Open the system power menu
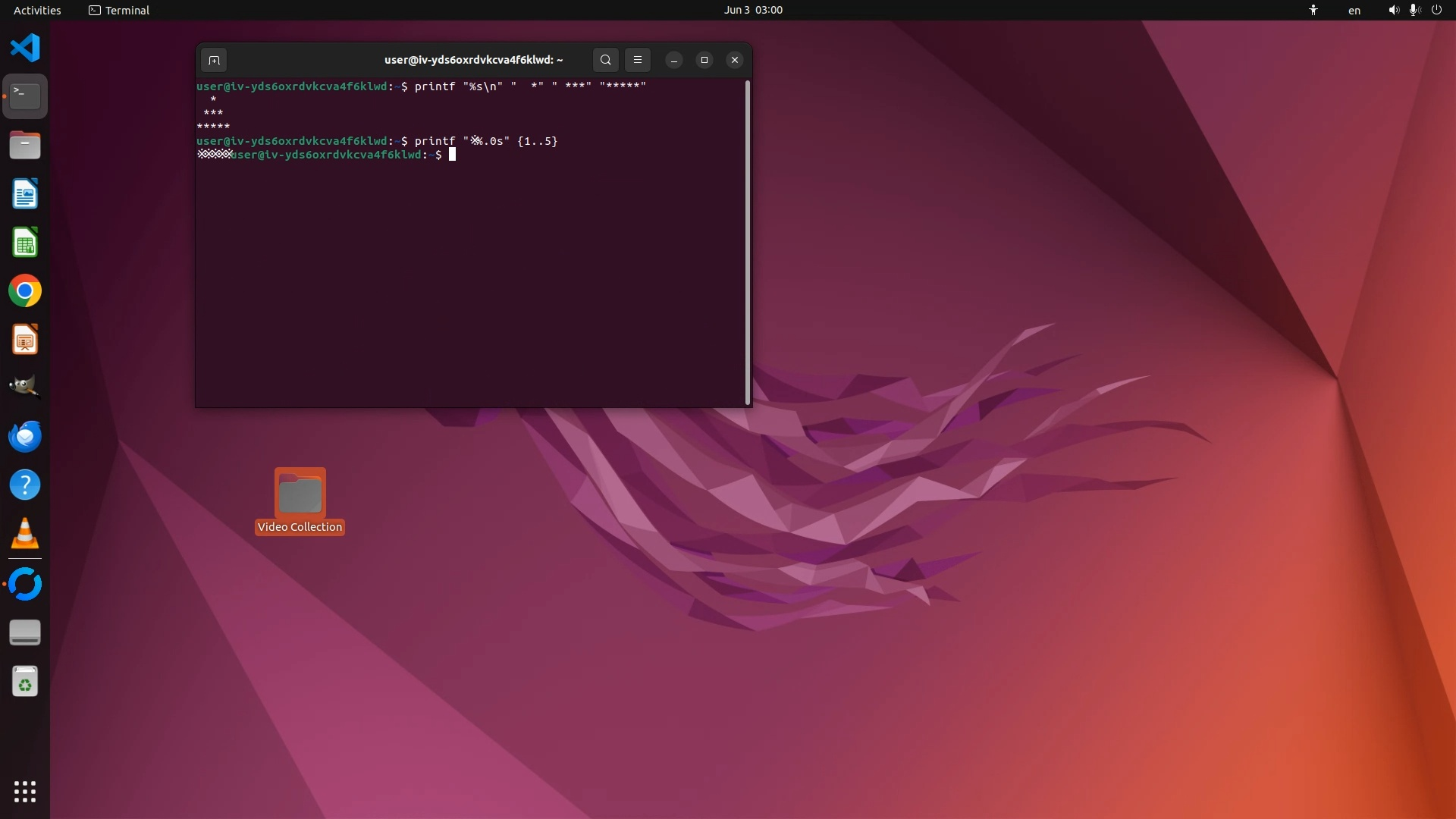Viewport: 1456px width, 819px height. click(x=1436, y=10)
